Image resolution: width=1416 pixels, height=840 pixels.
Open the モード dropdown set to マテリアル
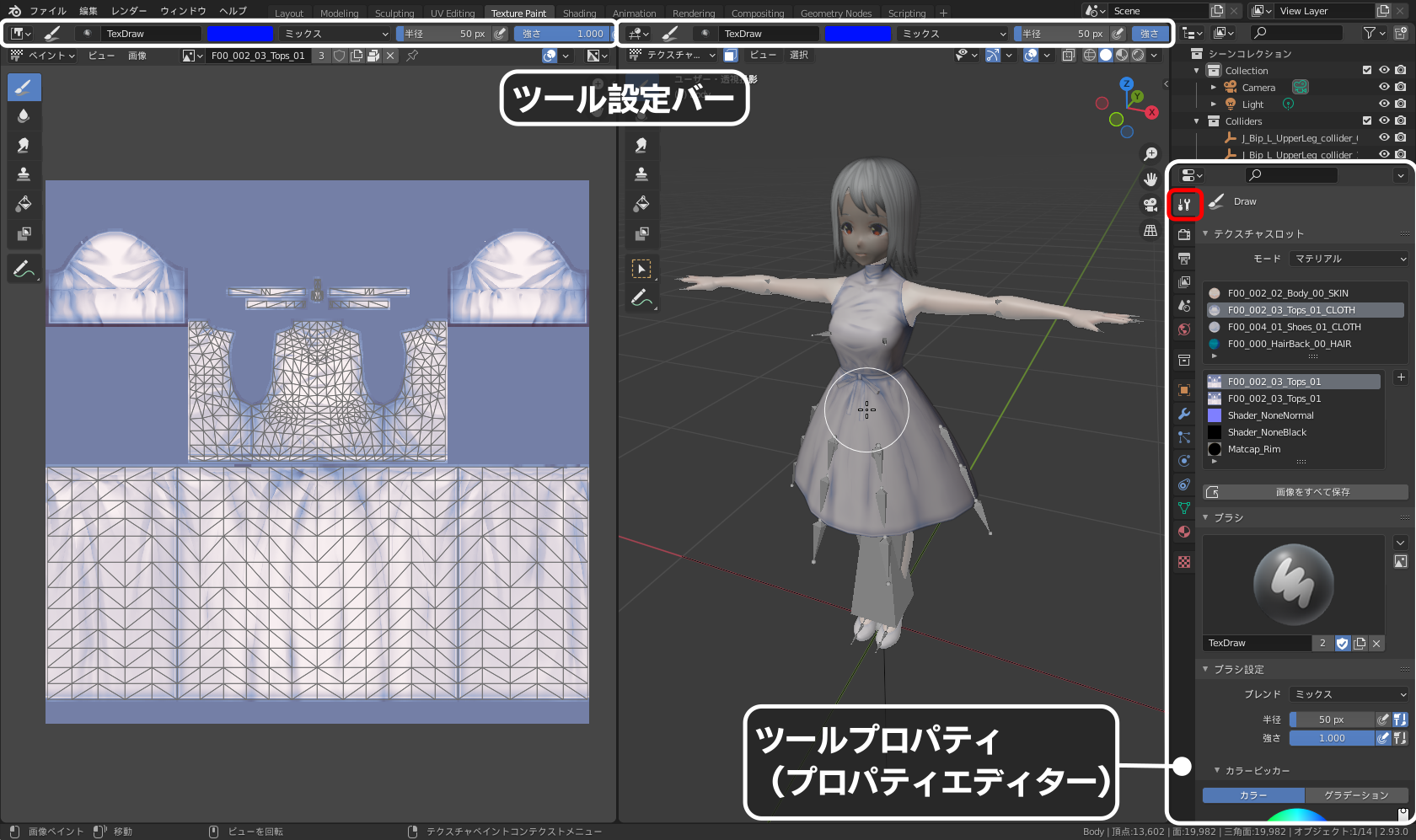coord(1347,259)
